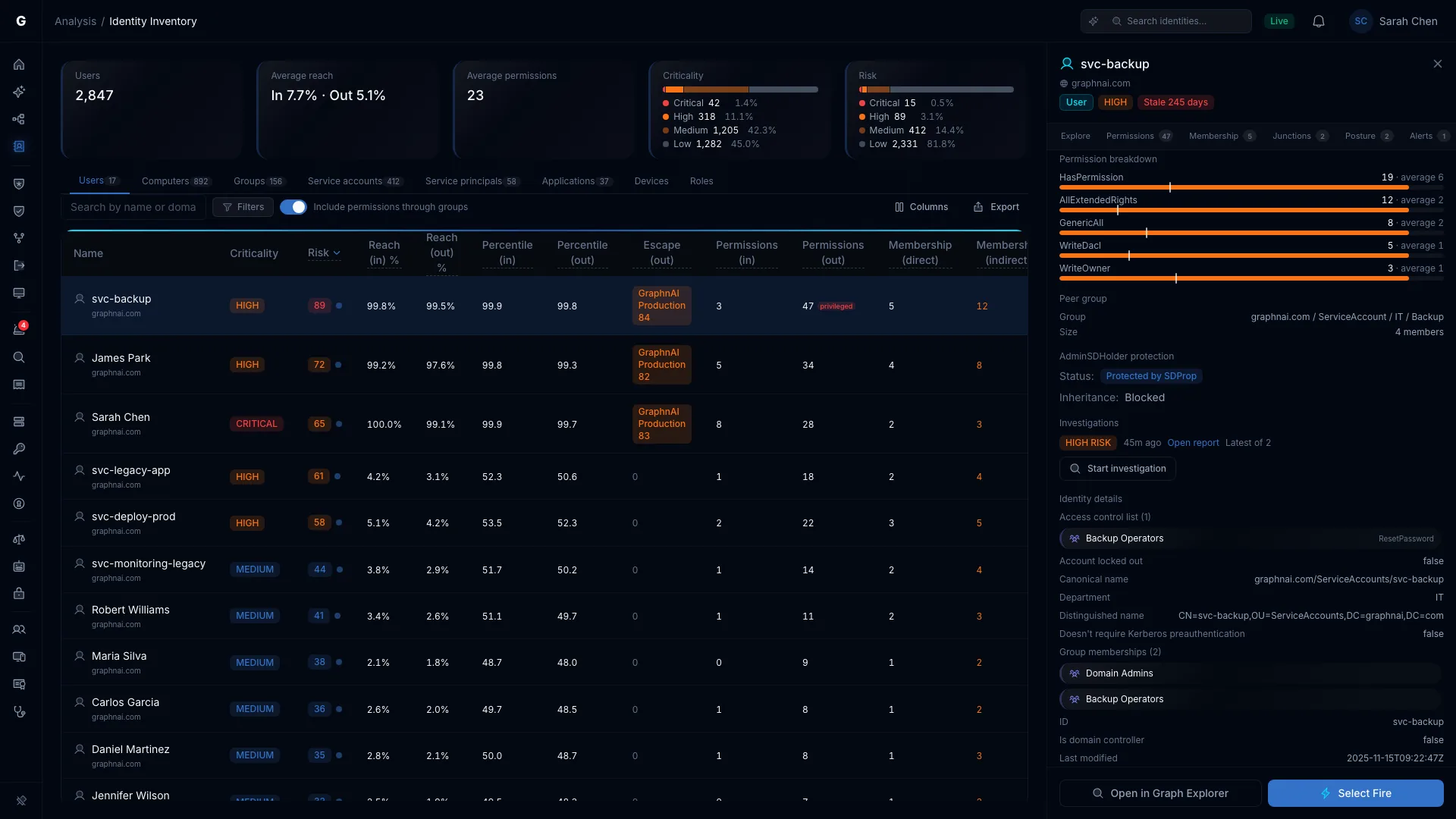The image size is (1456, 819).
Task: Close the svc-backup detail panel
Action: 1438,64
